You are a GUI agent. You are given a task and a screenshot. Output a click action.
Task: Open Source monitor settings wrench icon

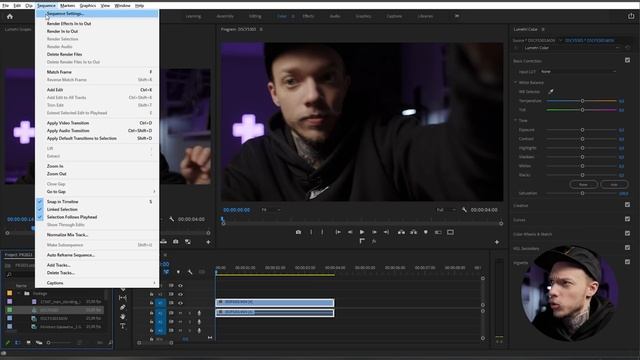coord(171,219)
